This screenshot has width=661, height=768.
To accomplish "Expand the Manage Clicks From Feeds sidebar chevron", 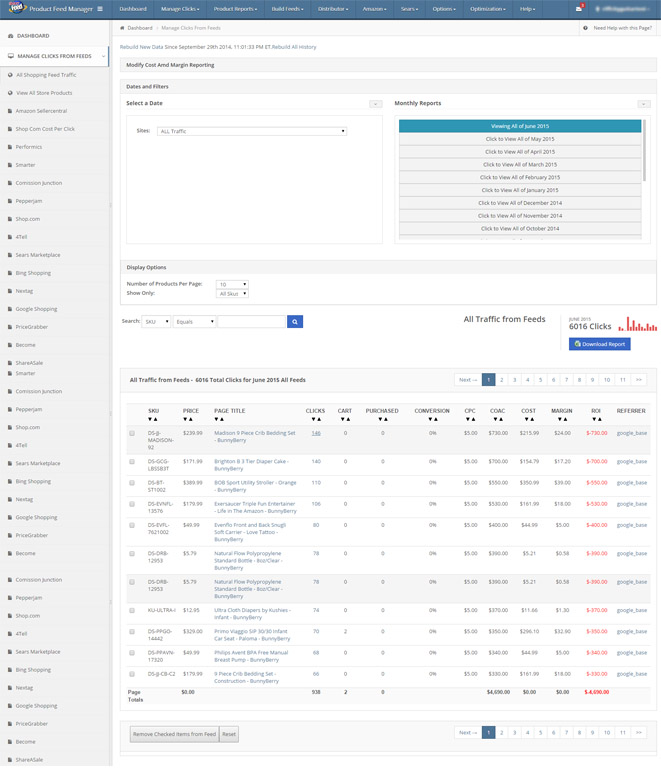I will point(103,56).
